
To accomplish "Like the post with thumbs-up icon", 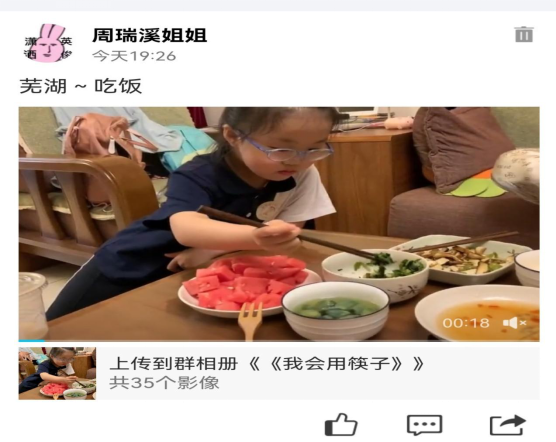I will point(341,424).
